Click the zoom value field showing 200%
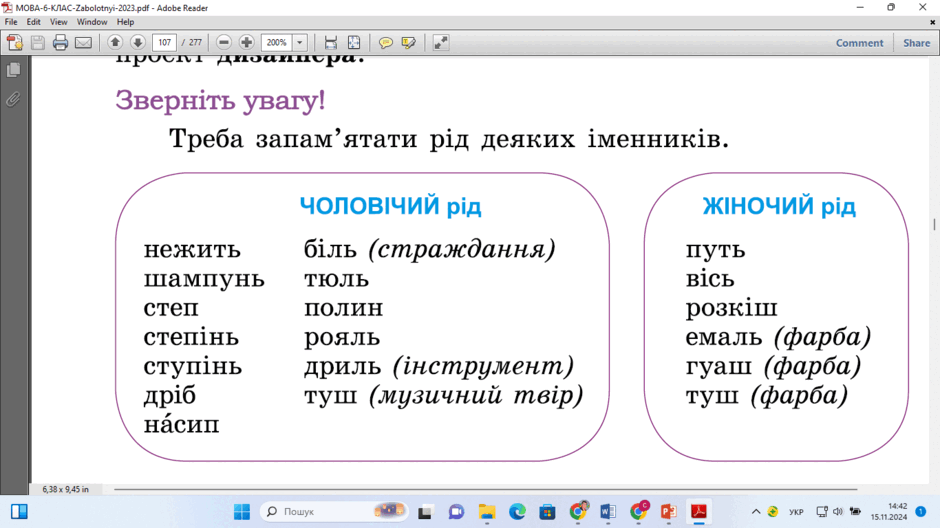 coord(276,43)
